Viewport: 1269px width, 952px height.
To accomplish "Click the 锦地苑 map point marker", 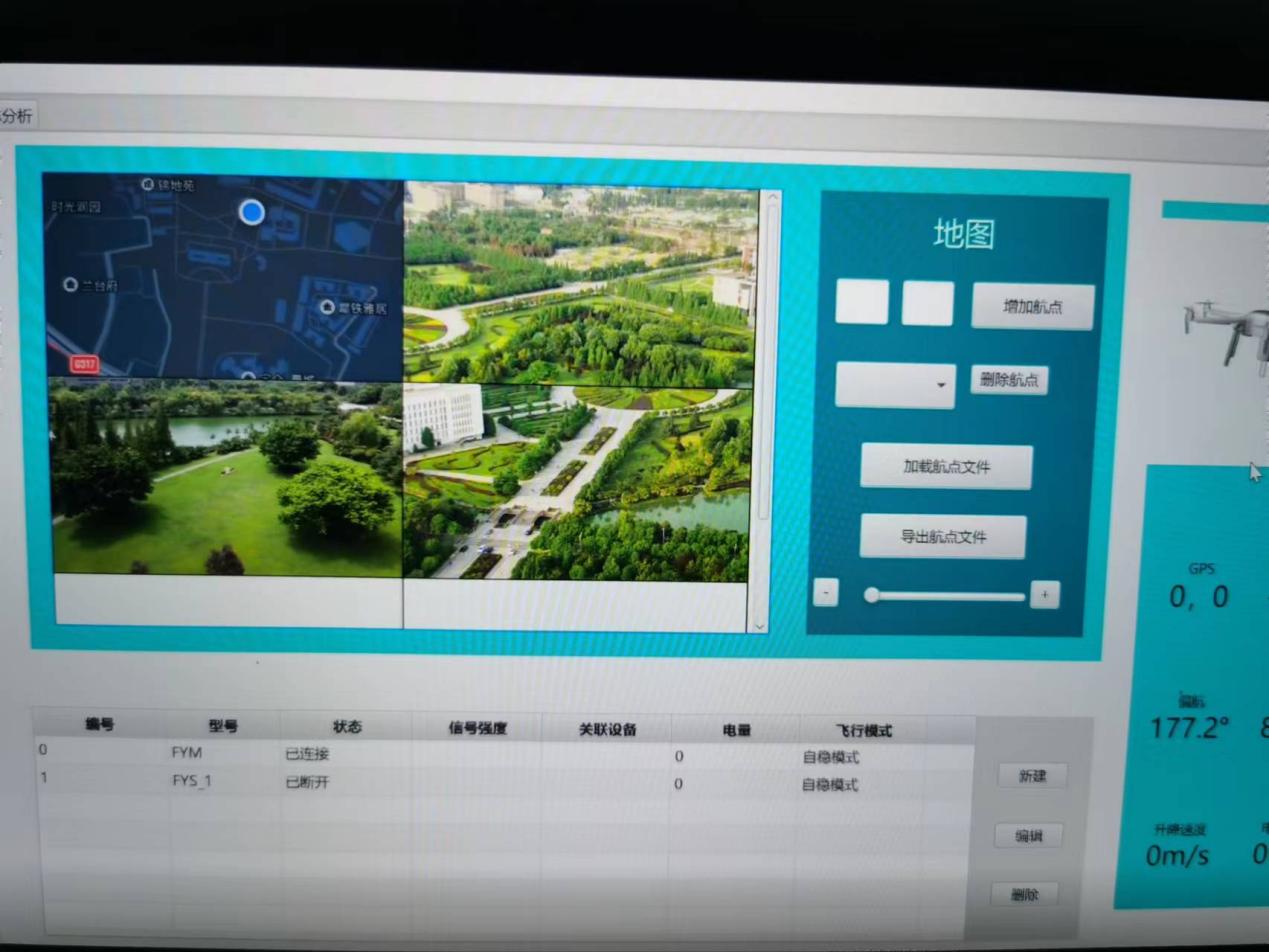I will point(148,185).
